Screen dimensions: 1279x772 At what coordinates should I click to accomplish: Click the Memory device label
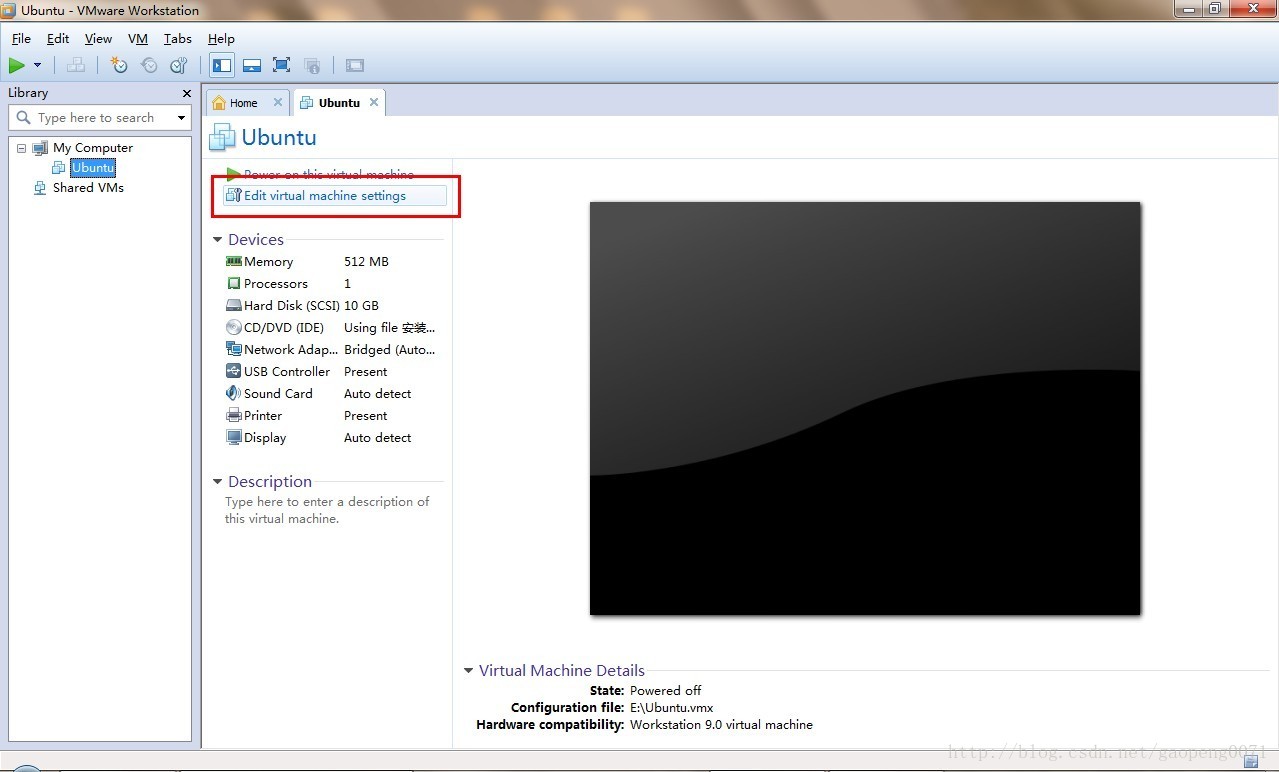click(269, 262)
